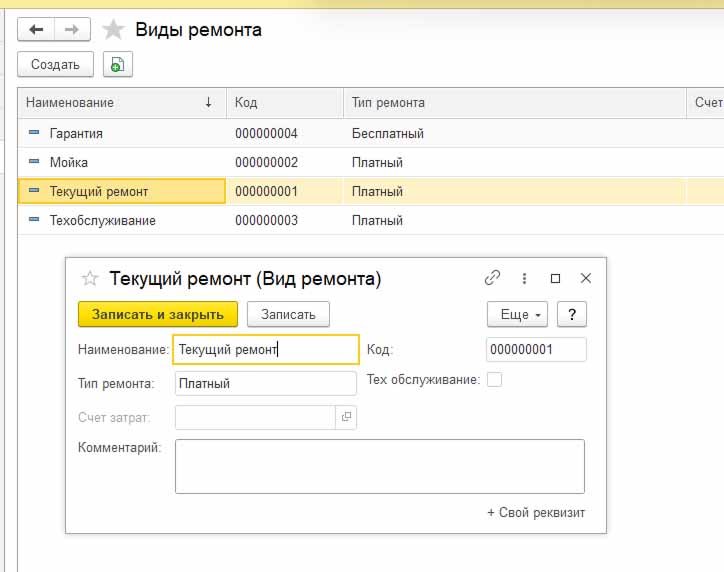
Task: Click the Создать button
Action: pyautogui.click(x=55, y=65)
